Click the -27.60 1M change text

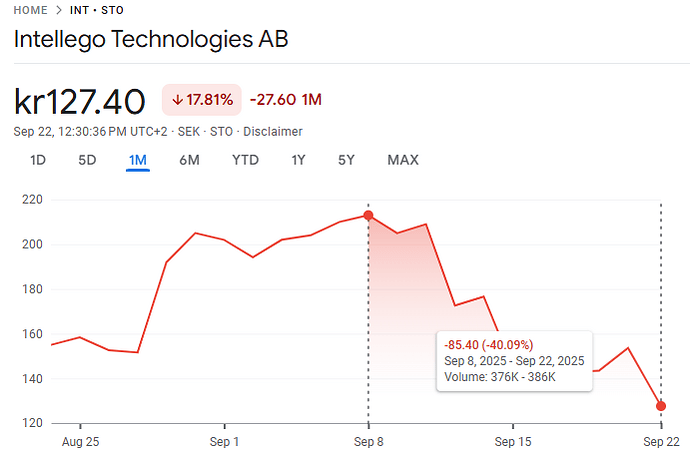tap(285, 100)
